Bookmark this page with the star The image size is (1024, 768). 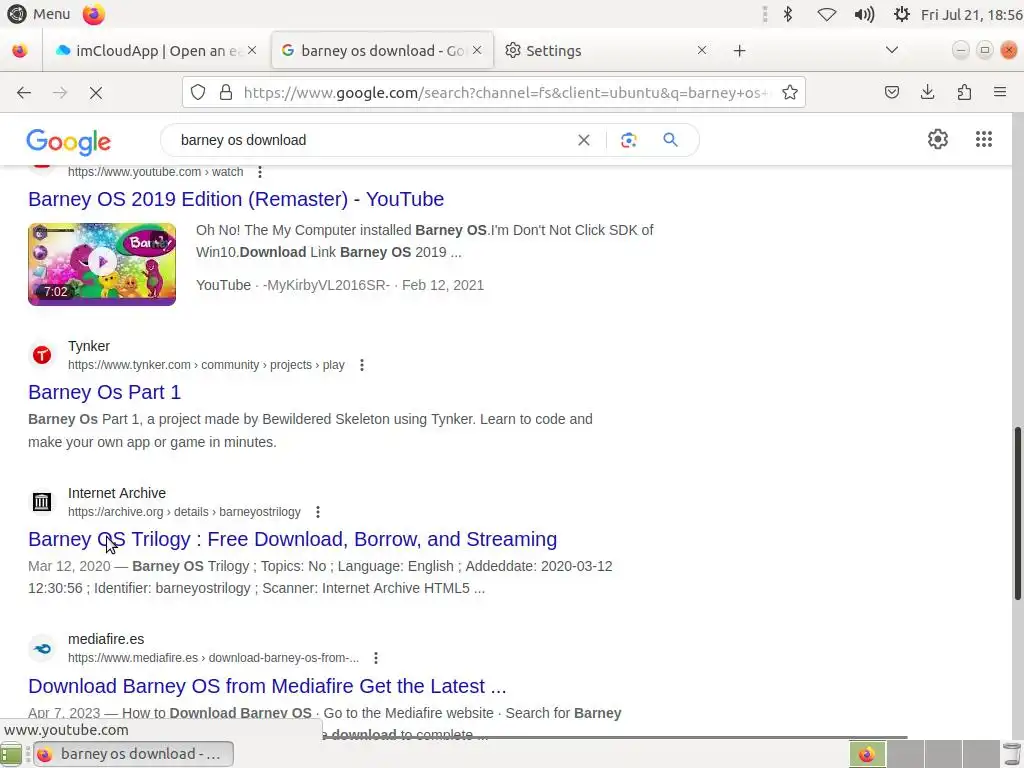(x=790, y=93)
